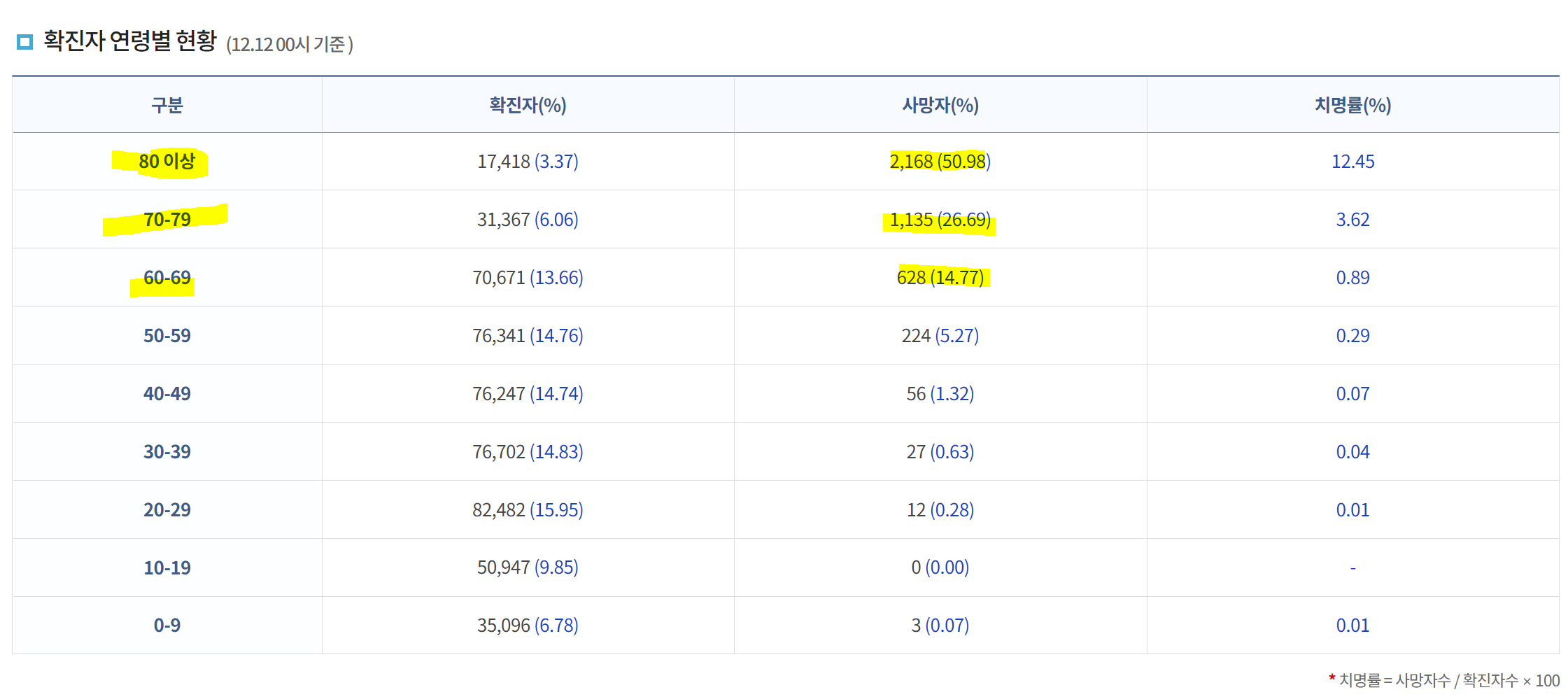
Task: Click confirmed cases cell 35,096 (6.78)
Action: click(528, 626)
